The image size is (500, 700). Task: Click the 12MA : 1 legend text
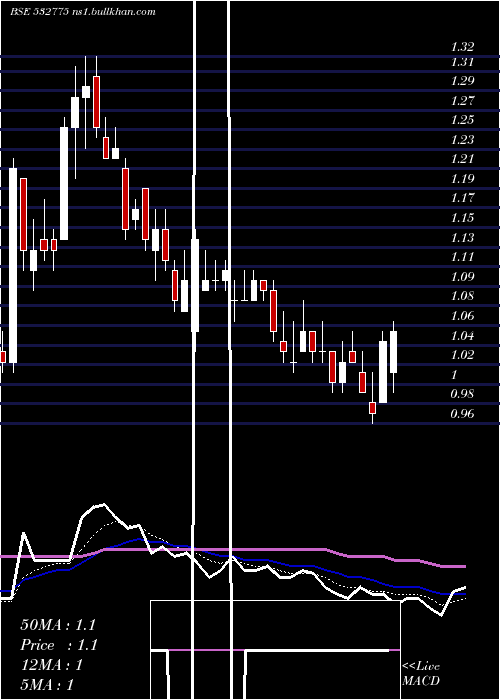tap(51, 665)
